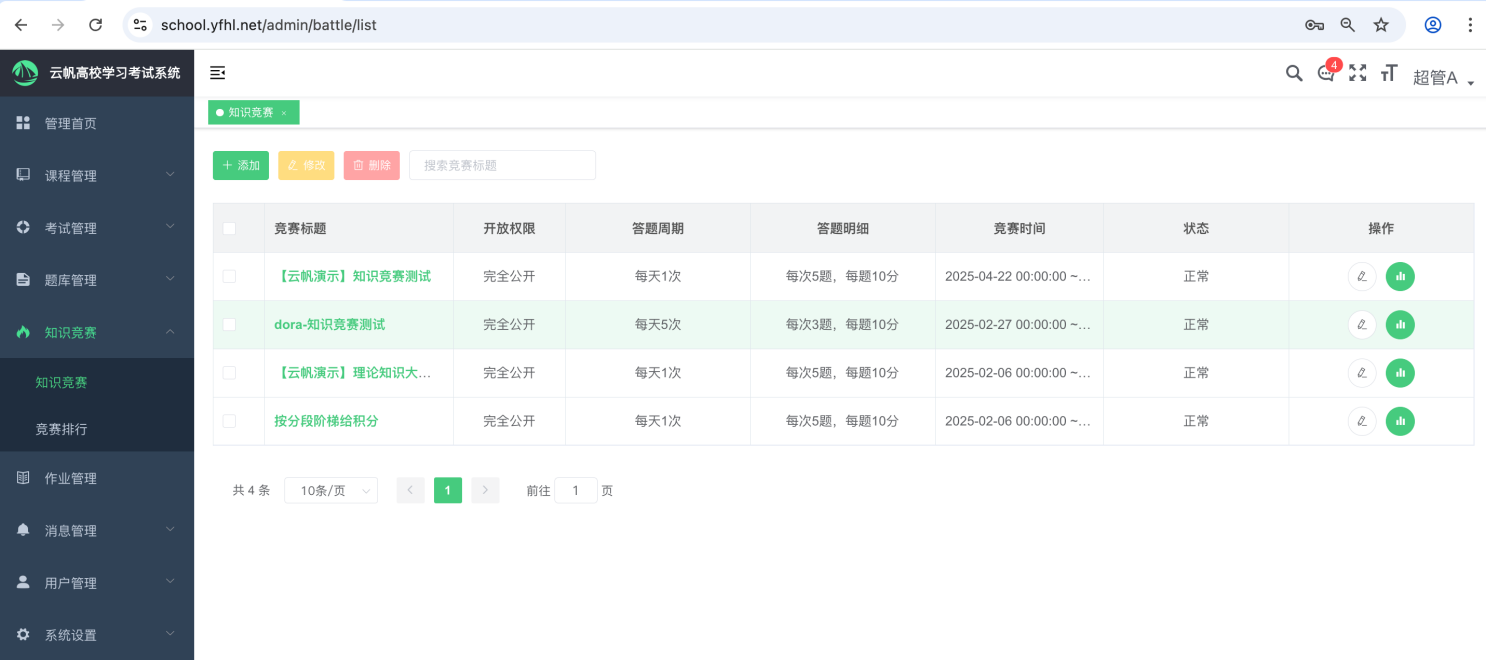1486x660 pixels.
Task: Click the 云帆 system logo icon
Action: point(25,73)
